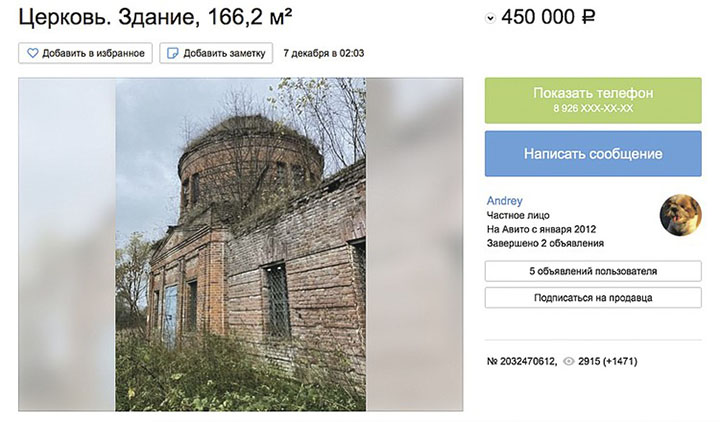Open seller profile link Andrey
Viewport: 720px width, 422px height.
tap(504, 201)
